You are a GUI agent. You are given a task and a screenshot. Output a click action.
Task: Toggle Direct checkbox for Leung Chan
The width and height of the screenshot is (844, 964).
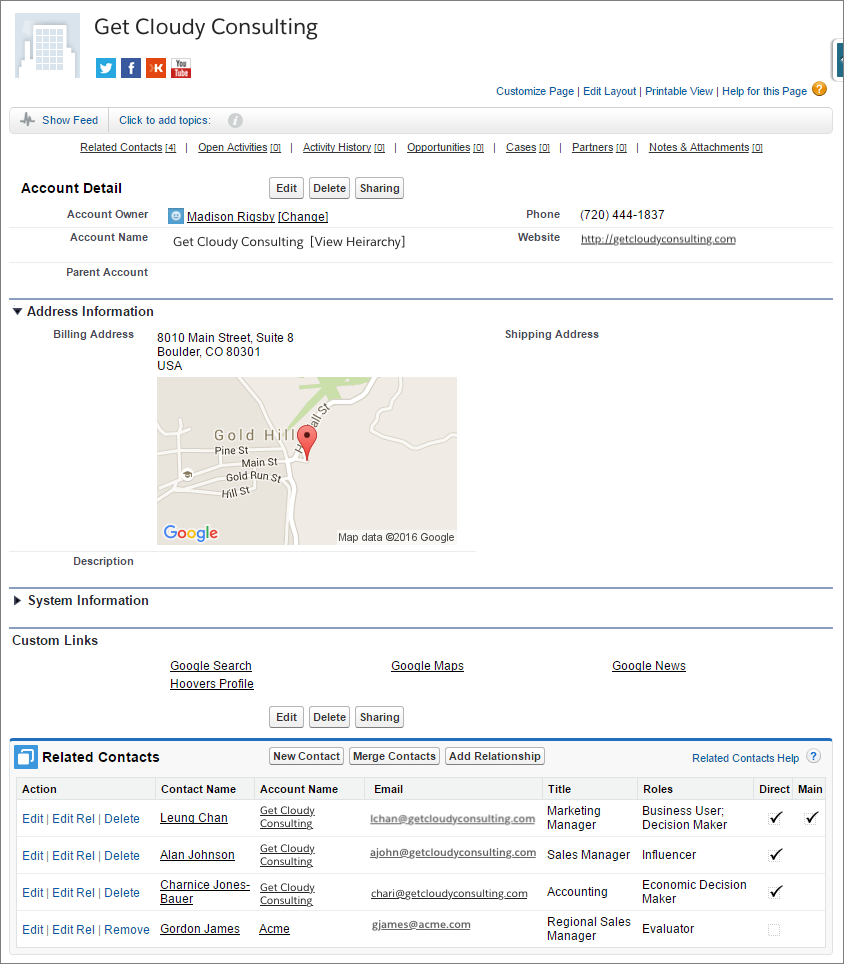(x=776, y=818)
